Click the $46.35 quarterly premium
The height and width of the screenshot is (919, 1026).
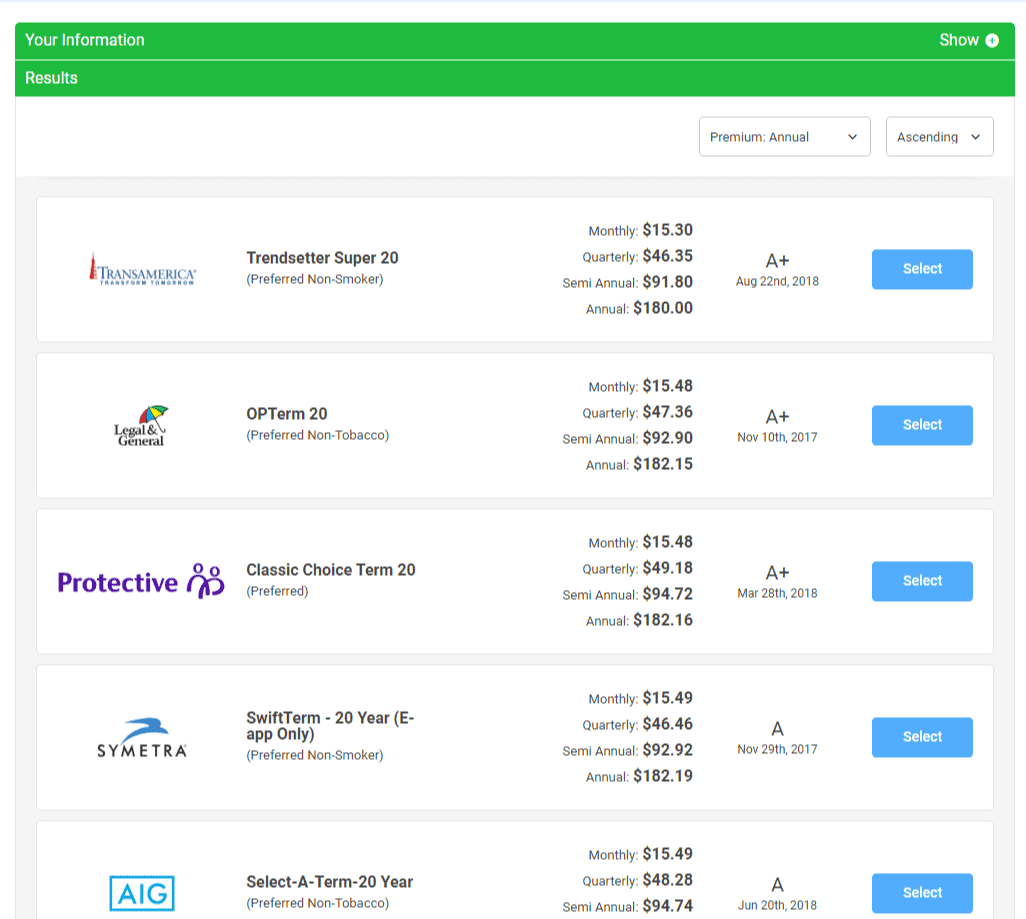point(667,256)
